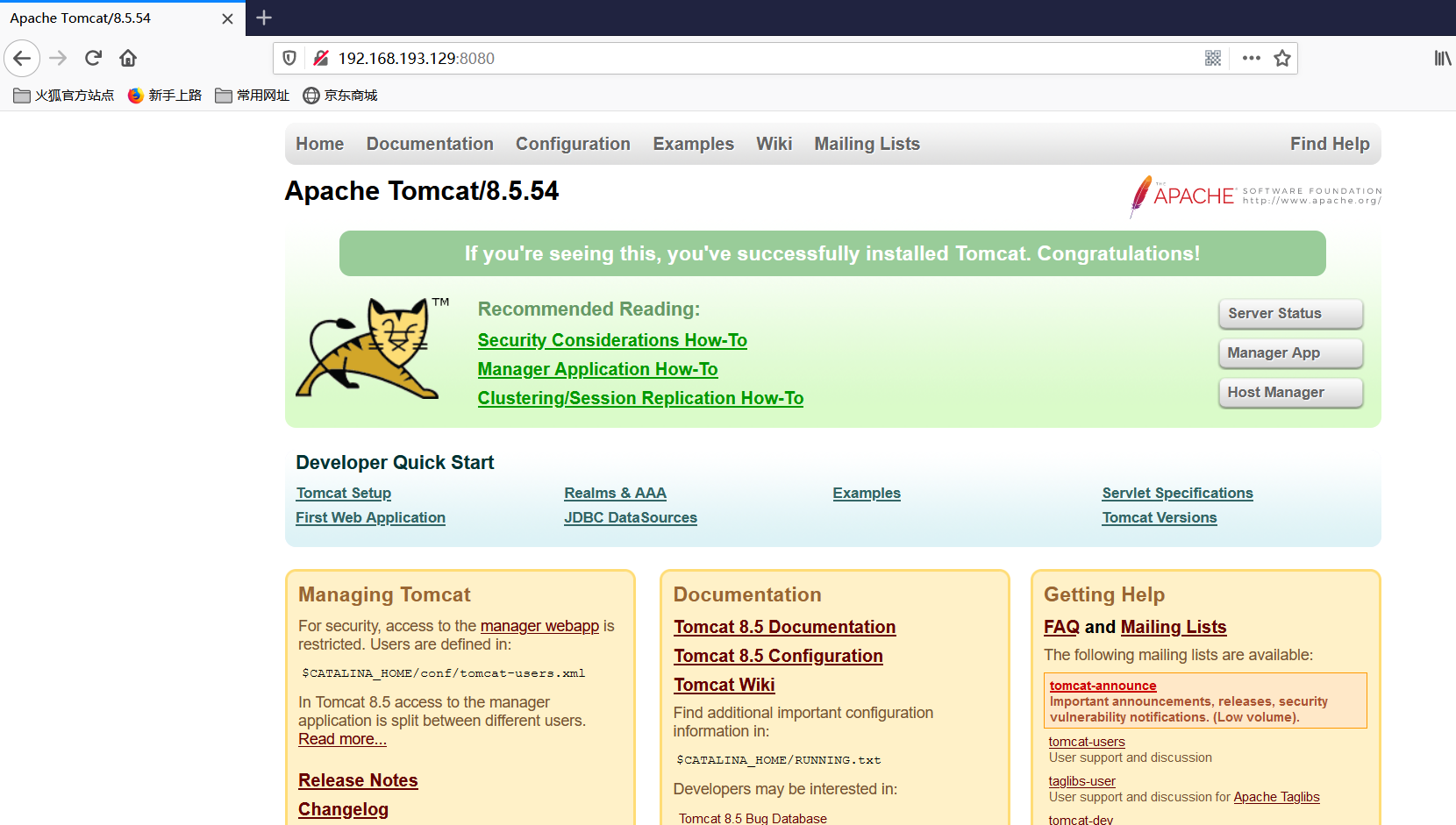Open the Changelog link

click(x=343, y=809)
